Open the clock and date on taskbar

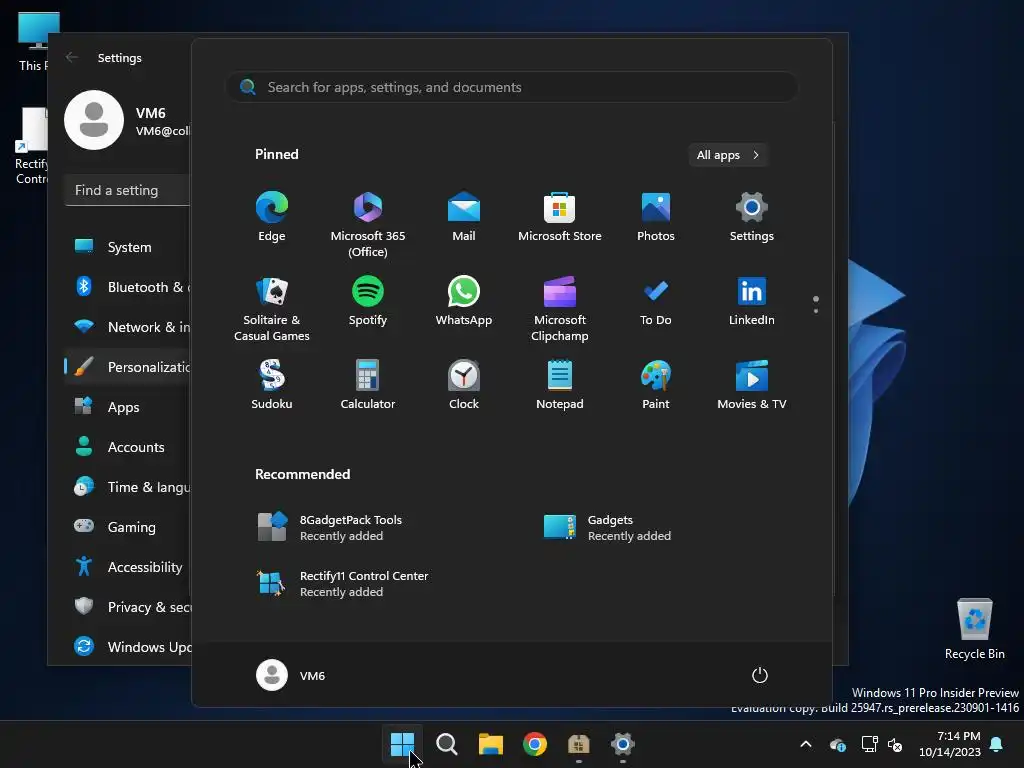[x=950, y=744]
